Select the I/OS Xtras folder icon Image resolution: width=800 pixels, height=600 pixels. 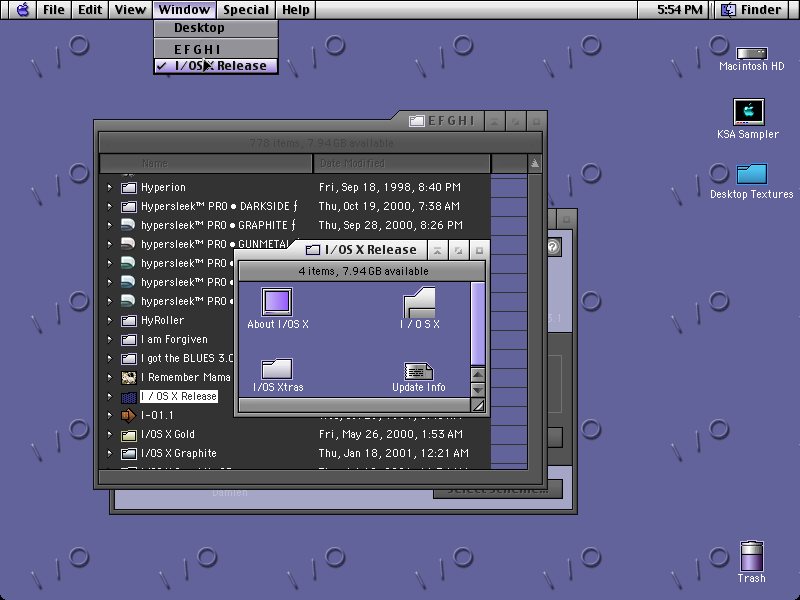[277, 369]
